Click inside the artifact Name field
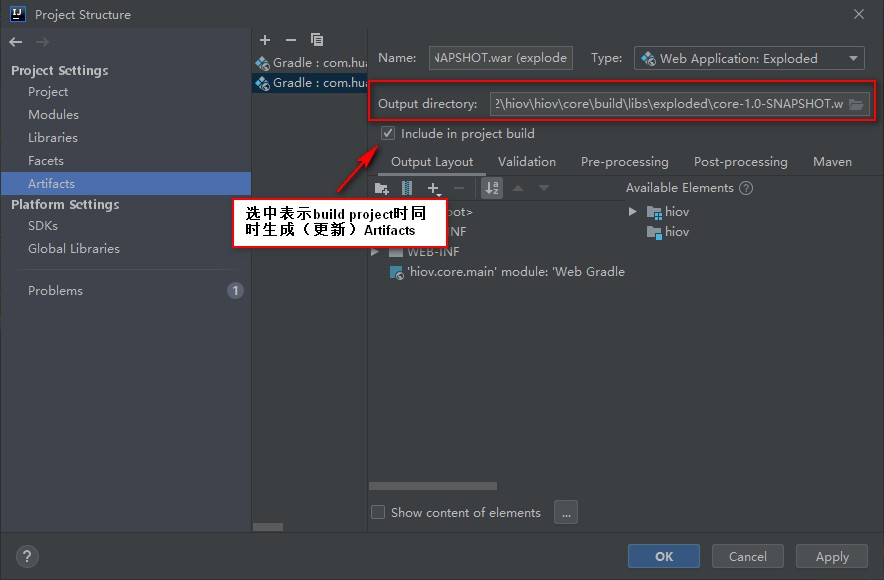 [500, 57]
